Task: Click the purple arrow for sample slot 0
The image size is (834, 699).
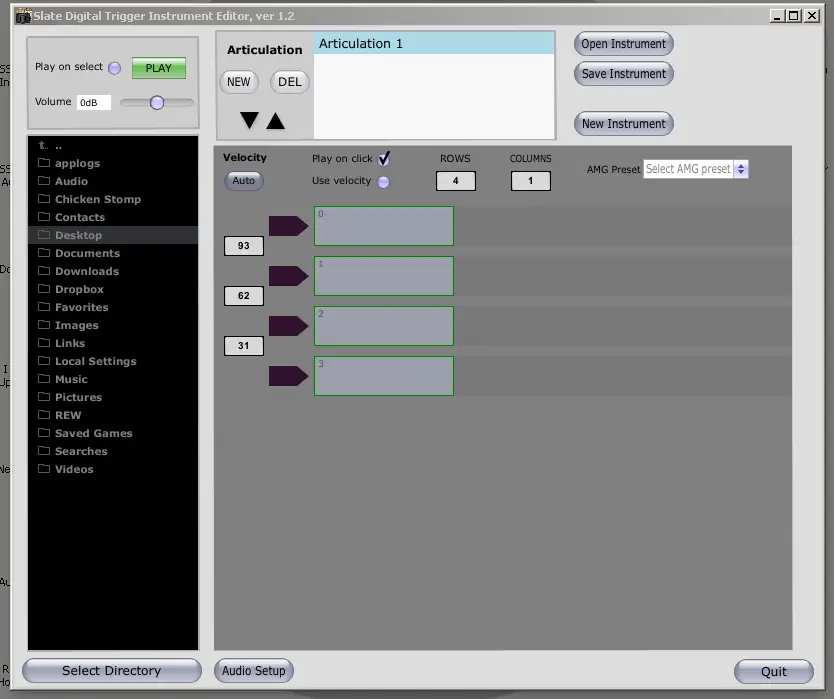Action: [x=288, y=226]
